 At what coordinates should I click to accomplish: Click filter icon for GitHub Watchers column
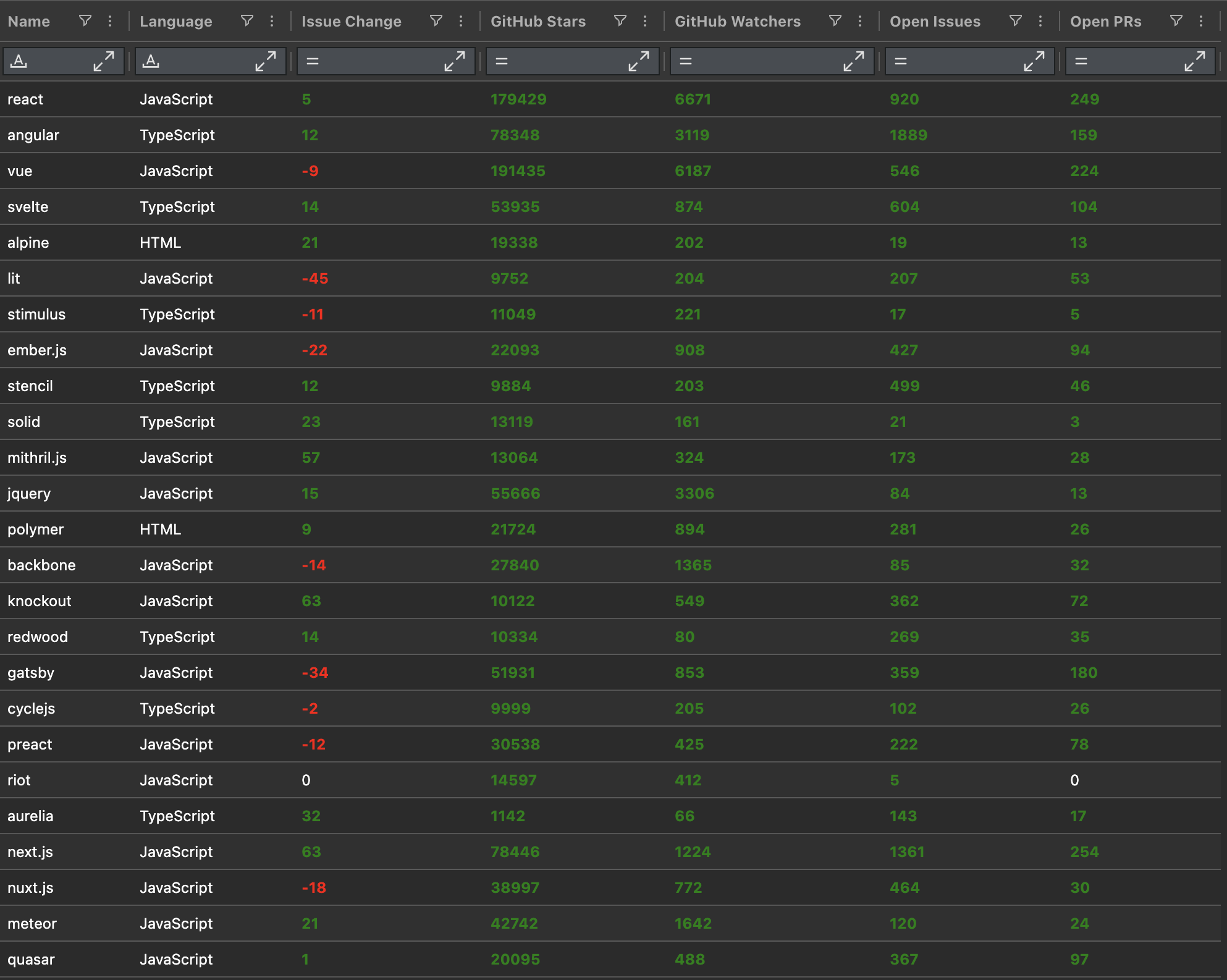(x=835, y=21)
